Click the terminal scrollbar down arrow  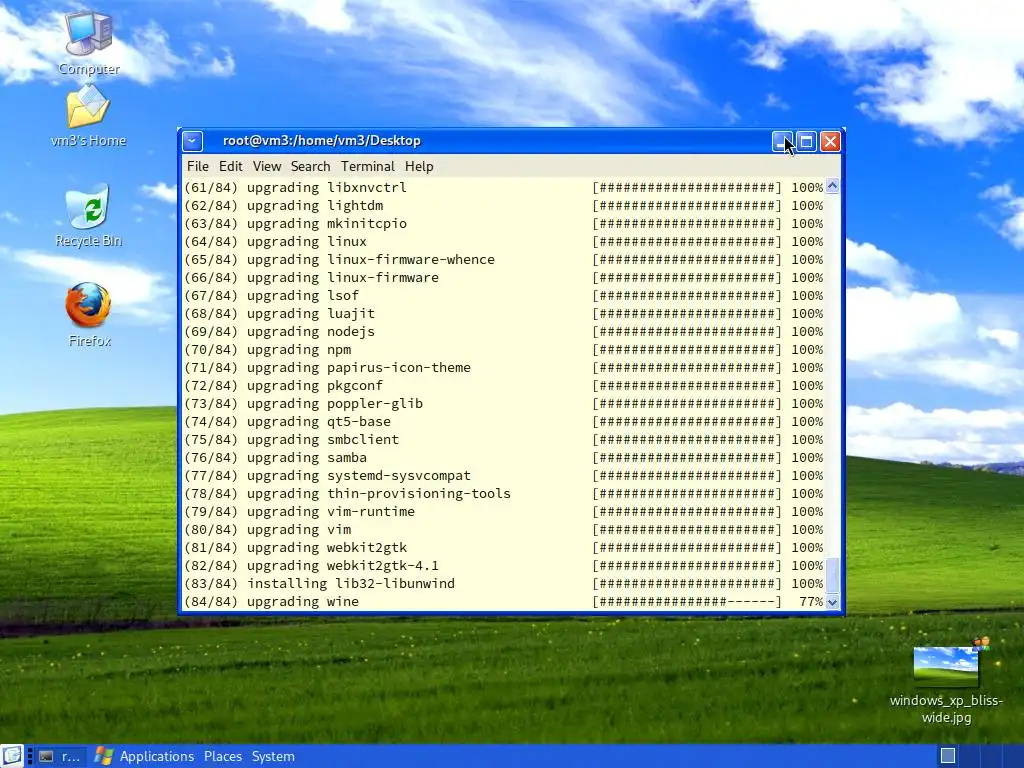[x=832, y=602]
